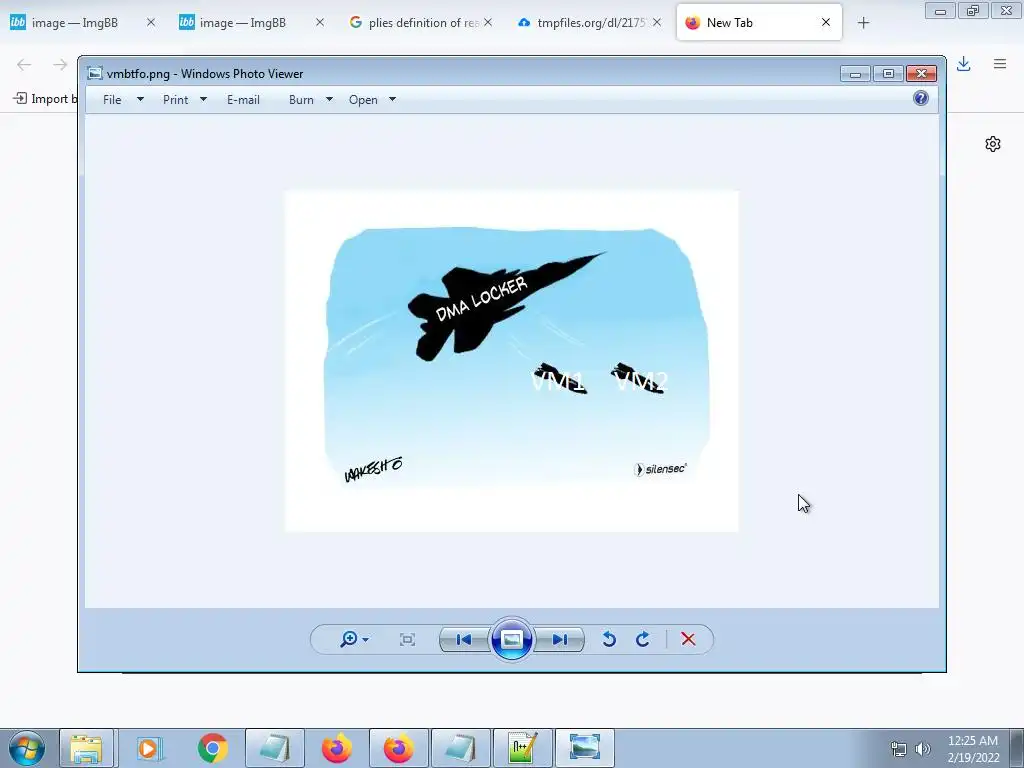Switch to the tmpfiles.org tab
This screenshot has width=1024, height=768.
[584, 23]
